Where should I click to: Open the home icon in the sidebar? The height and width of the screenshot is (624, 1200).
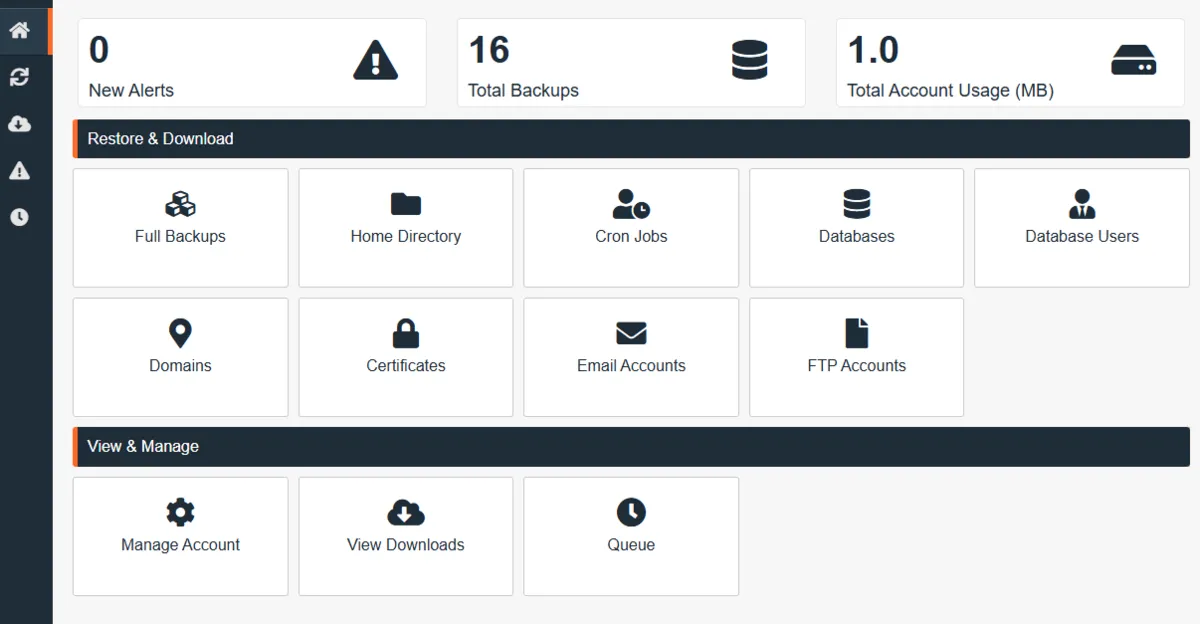tap(19, 30)
